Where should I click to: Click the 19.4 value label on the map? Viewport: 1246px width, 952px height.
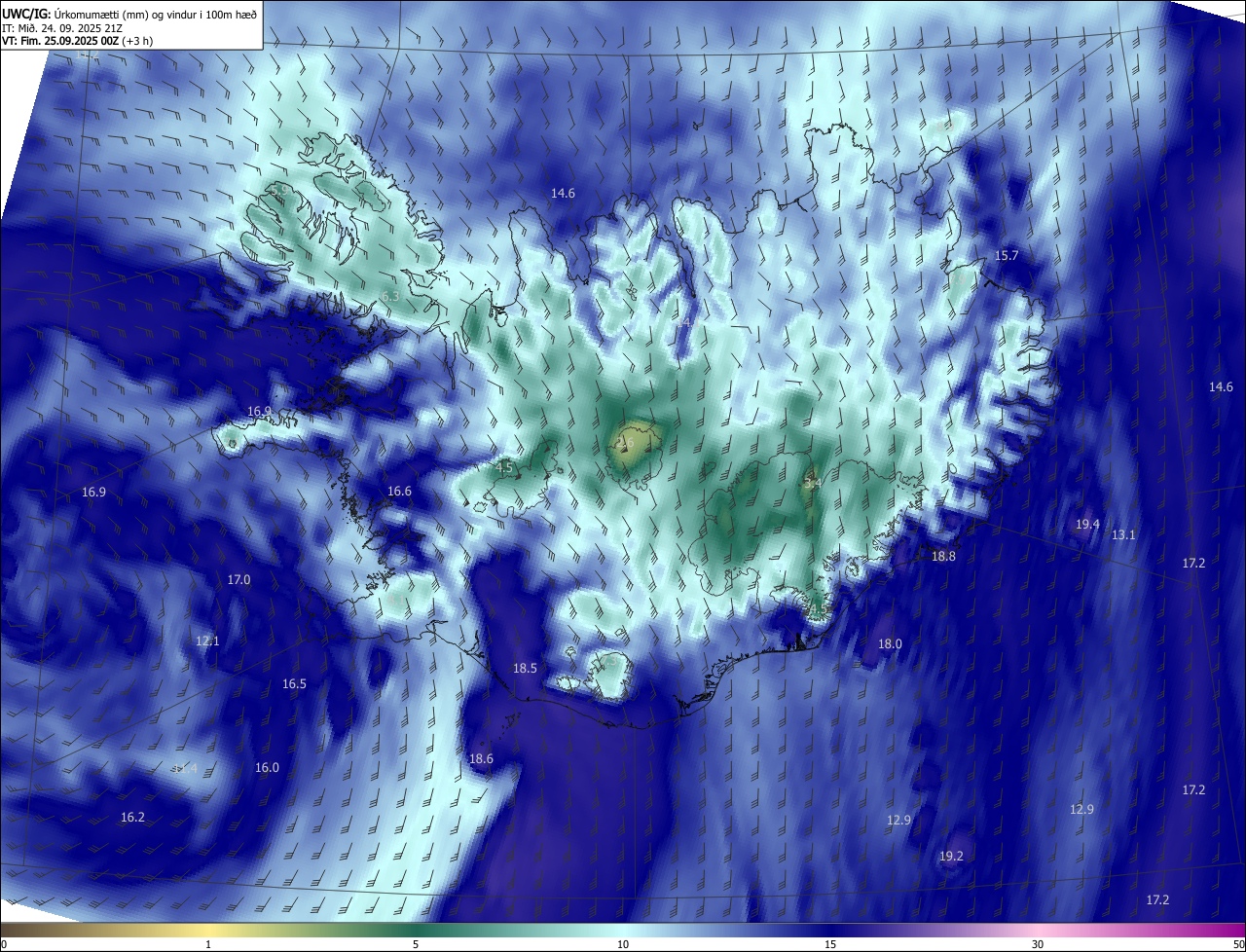point(1087,525)
